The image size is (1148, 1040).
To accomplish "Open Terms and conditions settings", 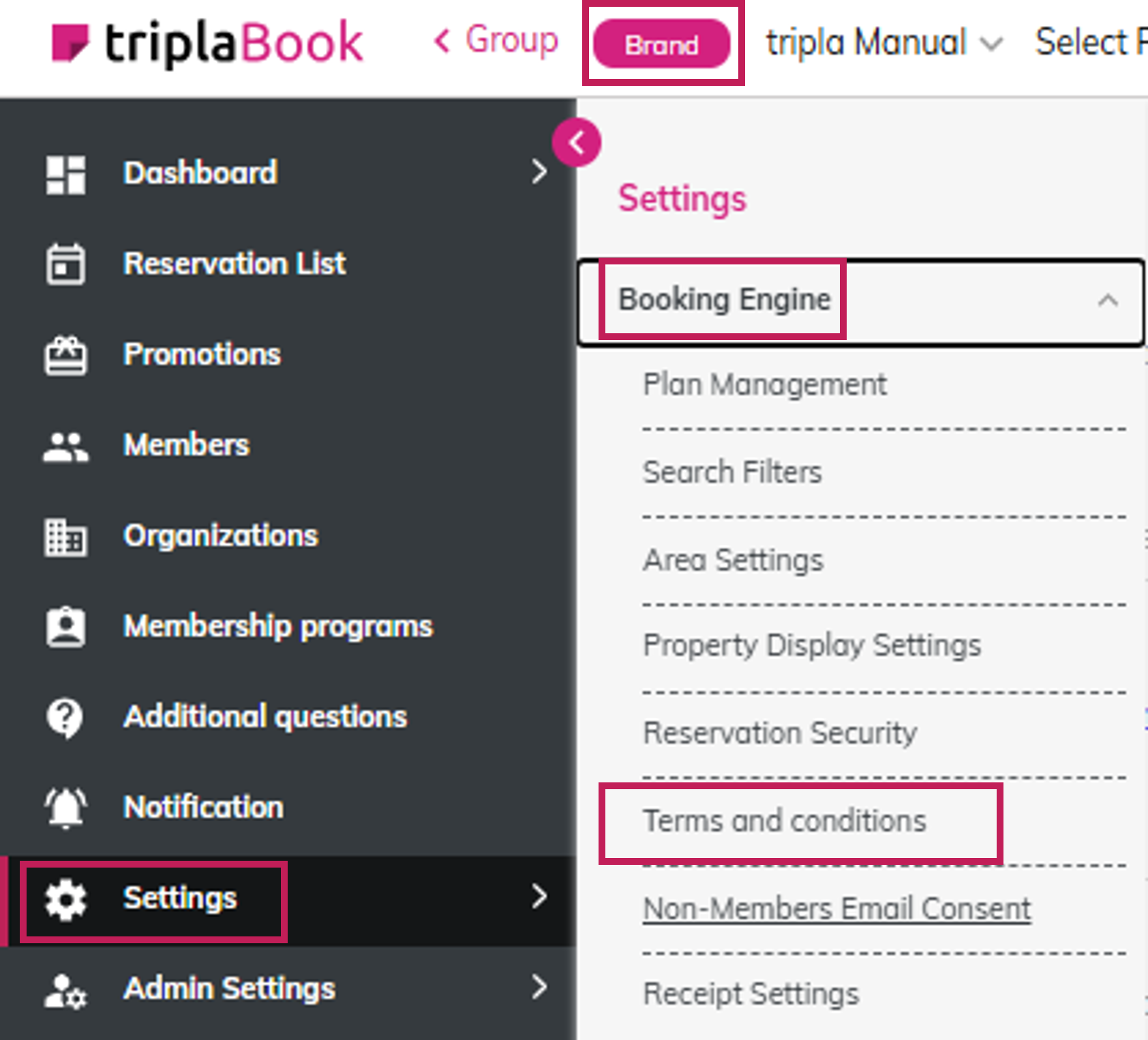I will 785,821.
